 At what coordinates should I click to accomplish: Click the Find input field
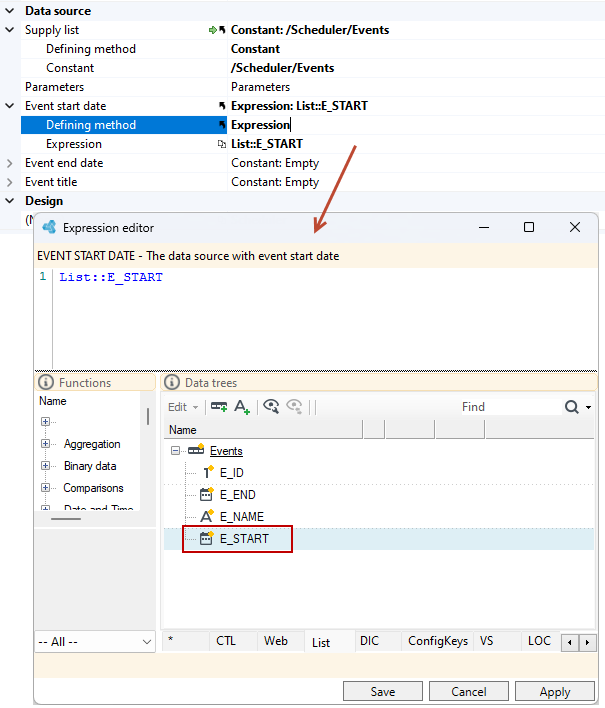pos(510,407)
